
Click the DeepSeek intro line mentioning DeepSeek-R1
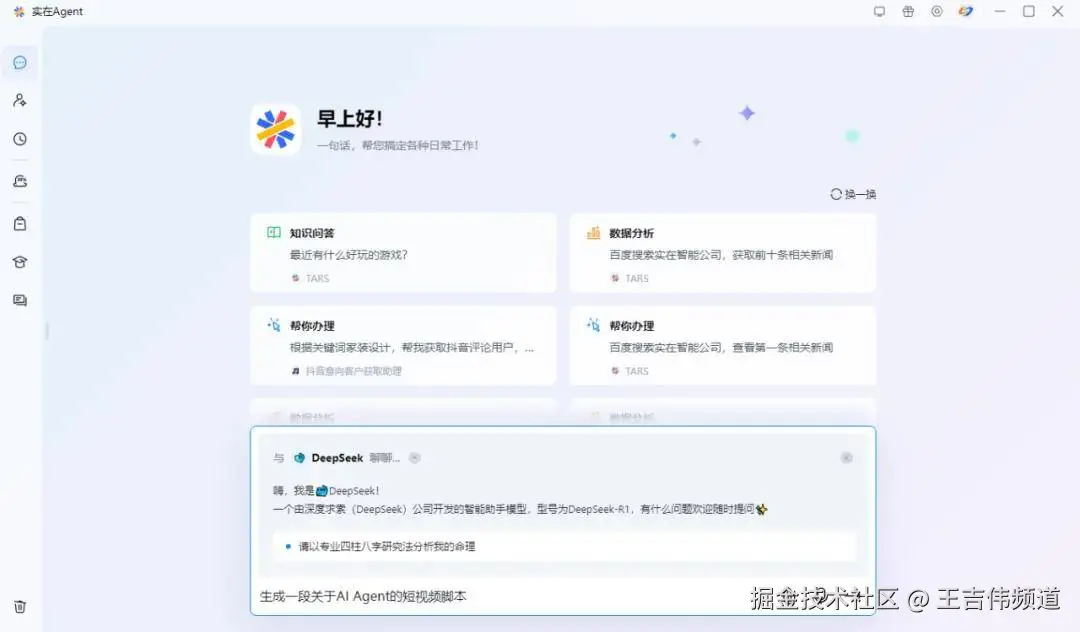[520, 509]
